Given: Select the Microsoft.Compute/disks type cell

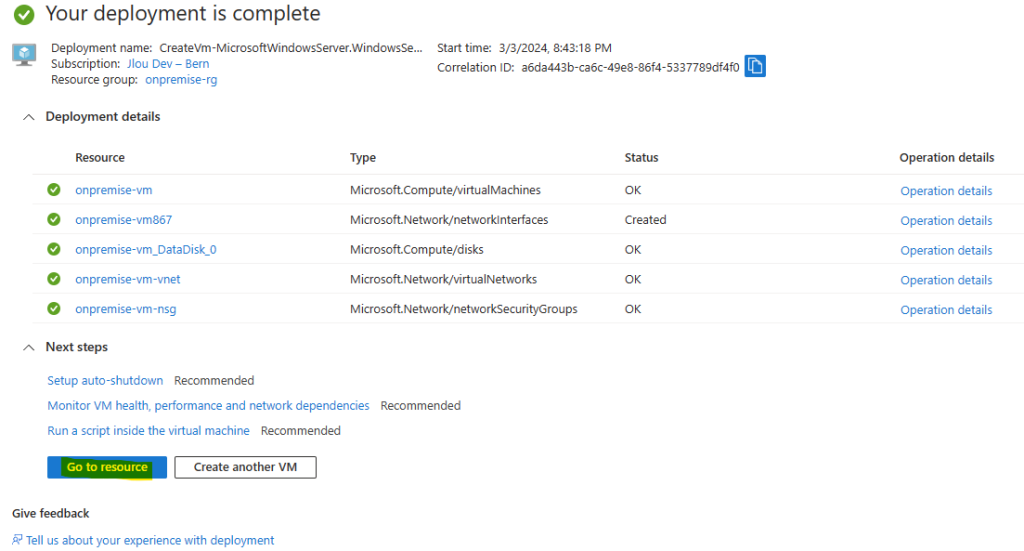Looking at the screenshot, I should pos(417,249).
